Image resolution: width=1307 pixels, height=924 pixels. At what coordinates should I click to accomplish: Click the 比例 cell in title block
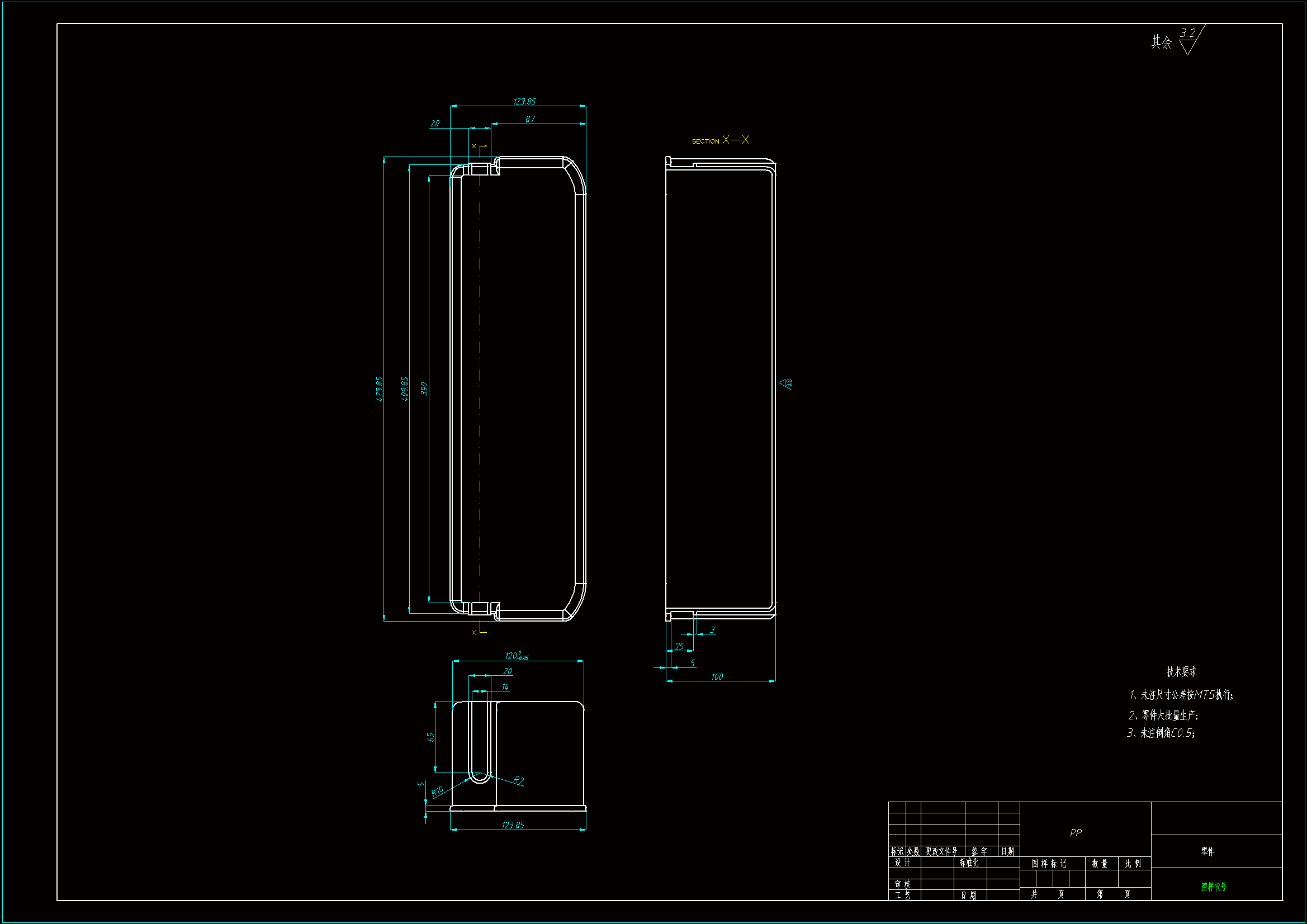click(1133, 864)
